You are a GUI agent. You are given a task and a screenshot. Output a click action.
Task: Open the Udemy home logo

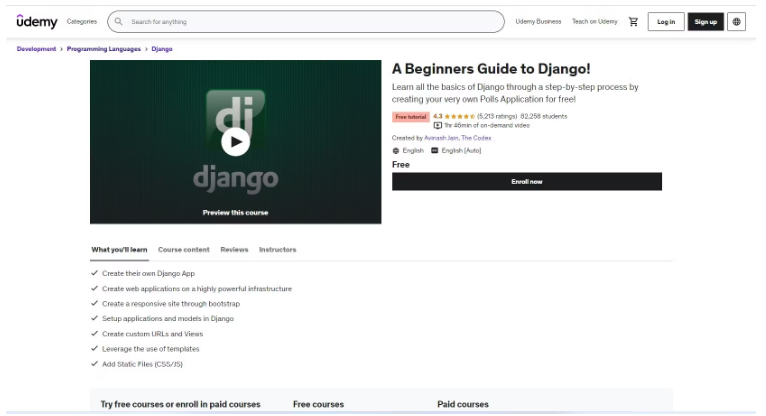click(x=37, y=21)
